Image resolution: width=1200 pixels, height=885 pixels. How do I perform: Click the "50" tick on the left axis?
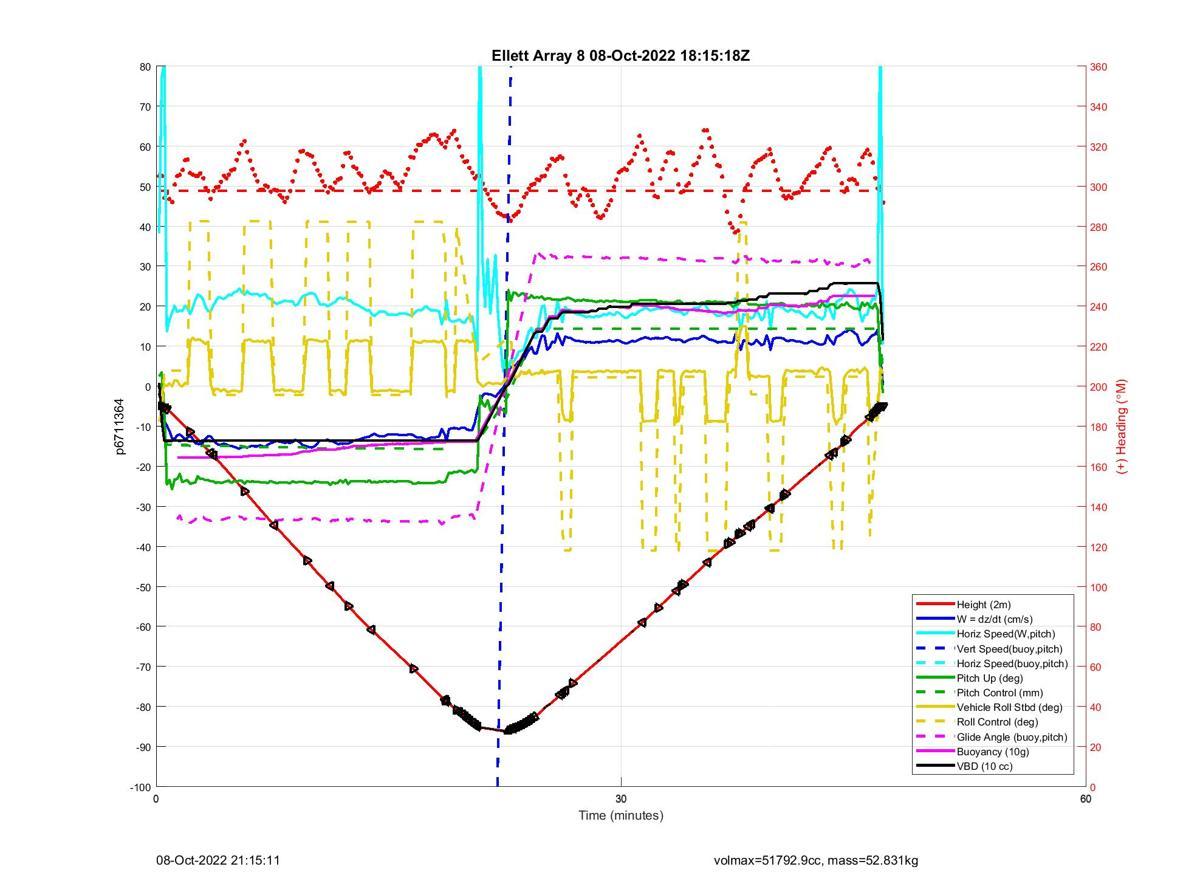pyautogui.click(x=145, y=187)
